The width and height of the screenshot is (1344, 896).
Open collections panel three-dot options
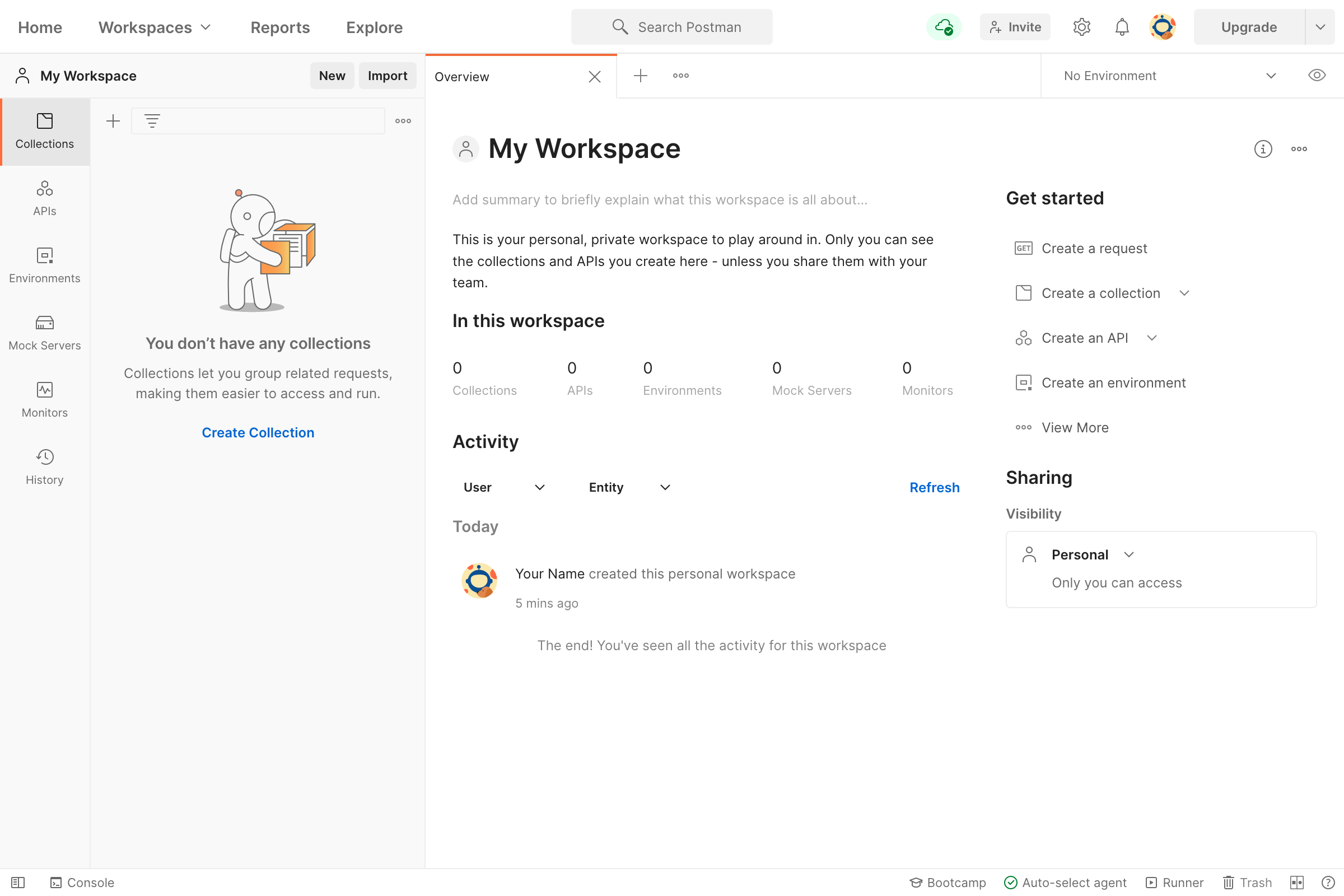(403, 121)
